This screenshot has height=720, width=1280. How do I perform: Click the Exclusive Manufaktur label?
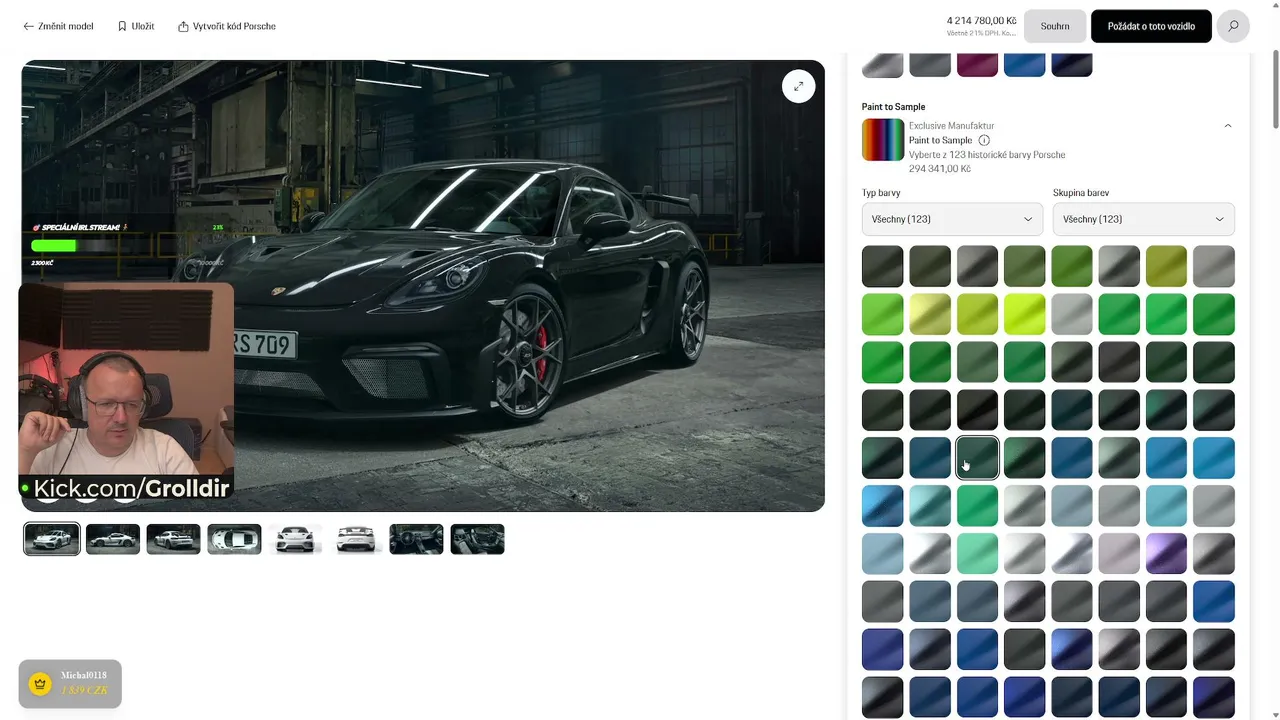click(952, 126)
